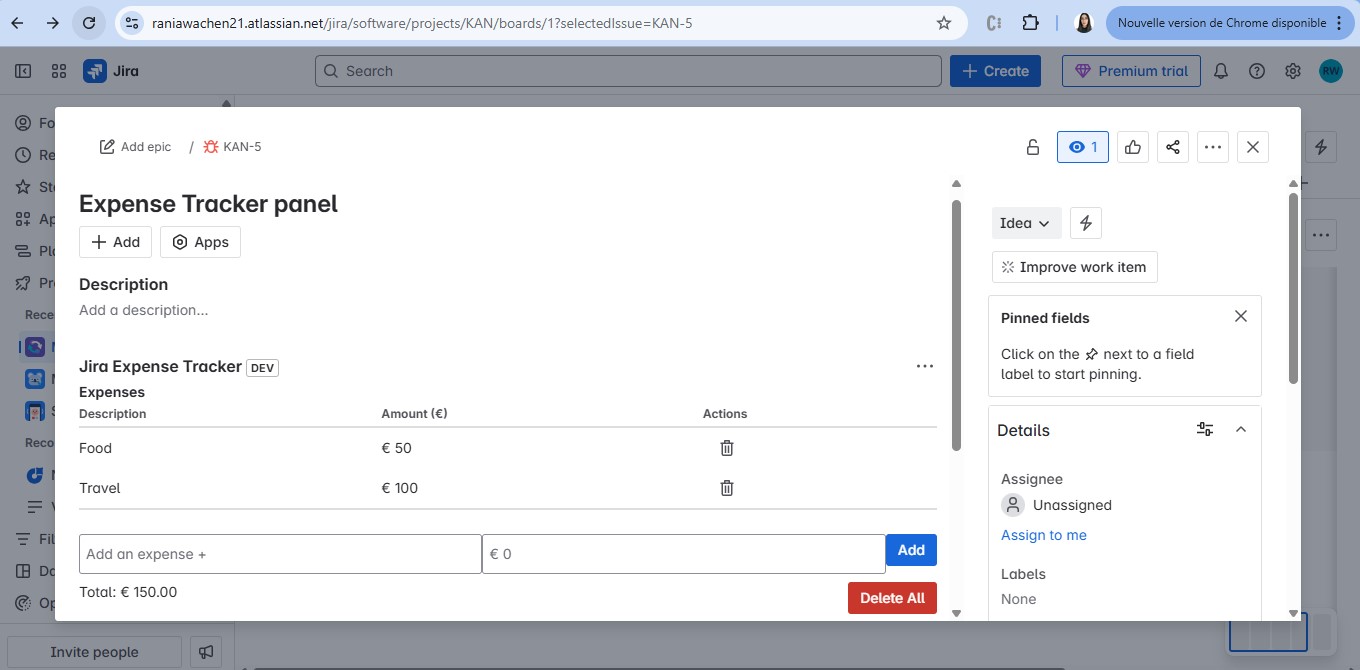1360x670 pixels.
Task: Collapse the Details section
Action: [1241, 429]
